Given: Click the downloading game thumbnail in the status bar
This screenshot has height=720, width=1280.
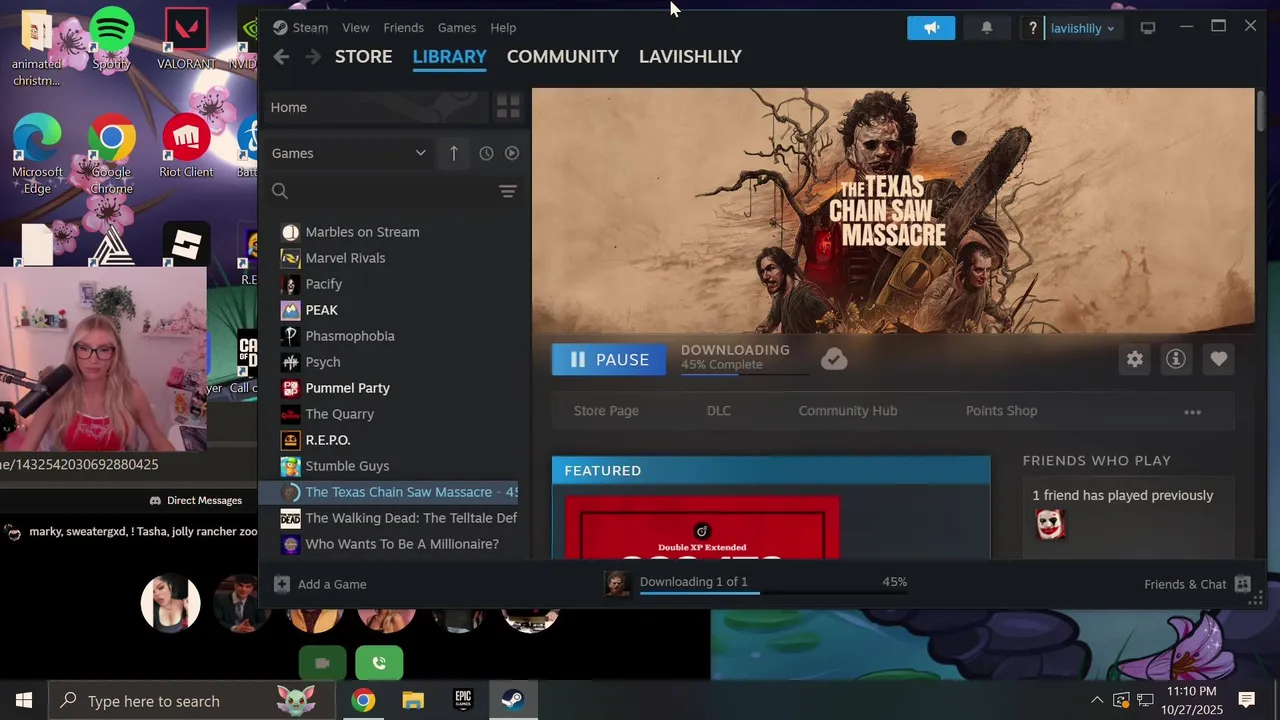Looking at the screenshot, I should [x=618, y=583].
